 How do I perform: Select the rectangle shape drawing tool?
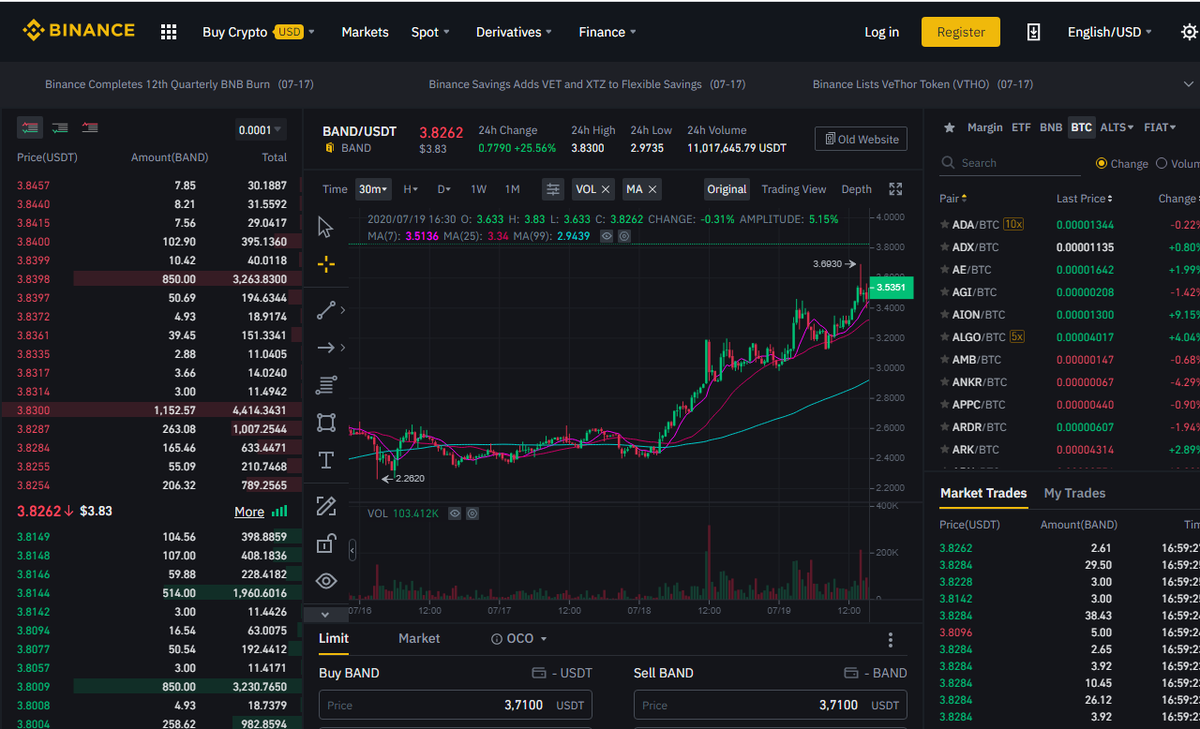click(326, 422)
